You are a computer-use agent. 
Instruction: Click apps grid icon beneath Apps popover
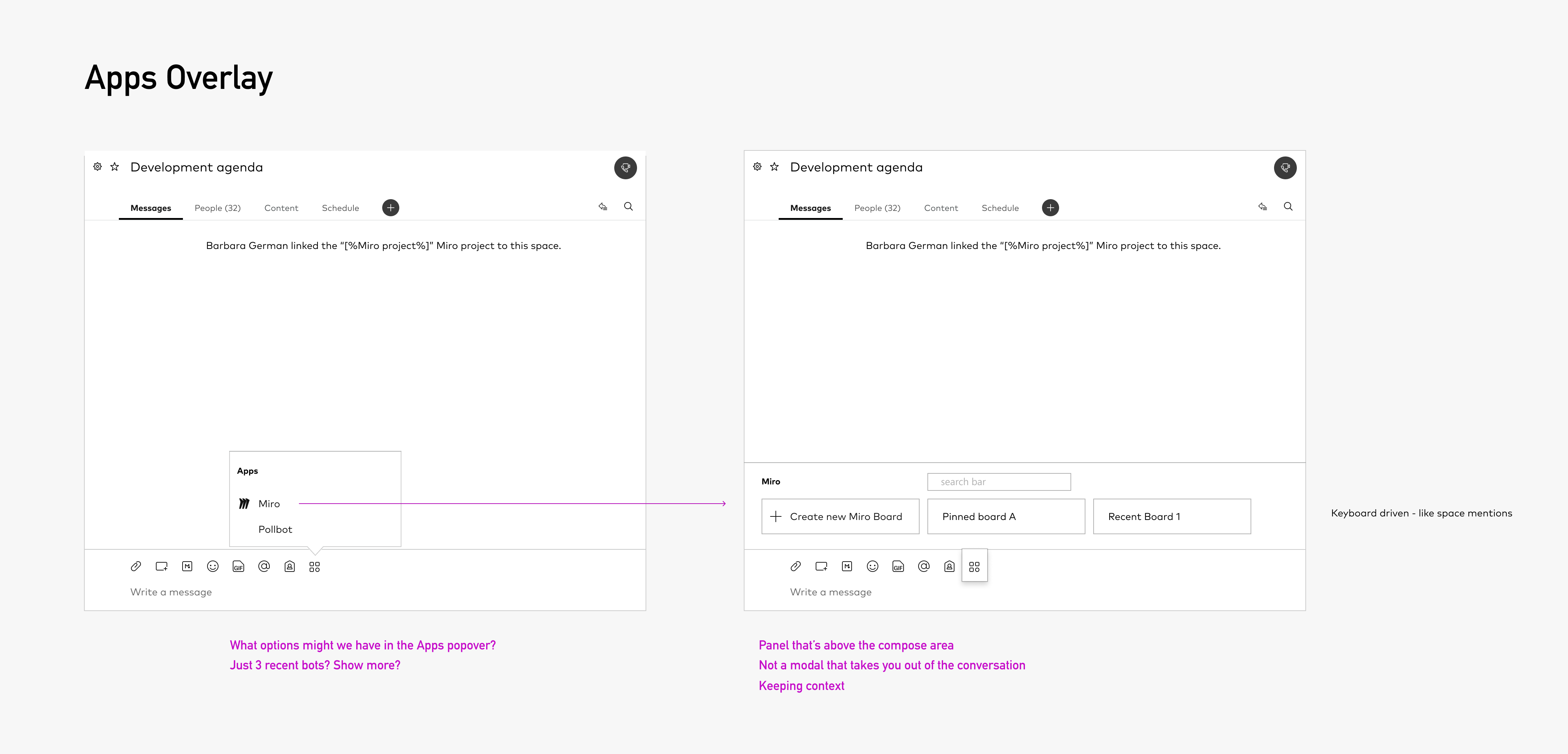(x=314, y=566)
